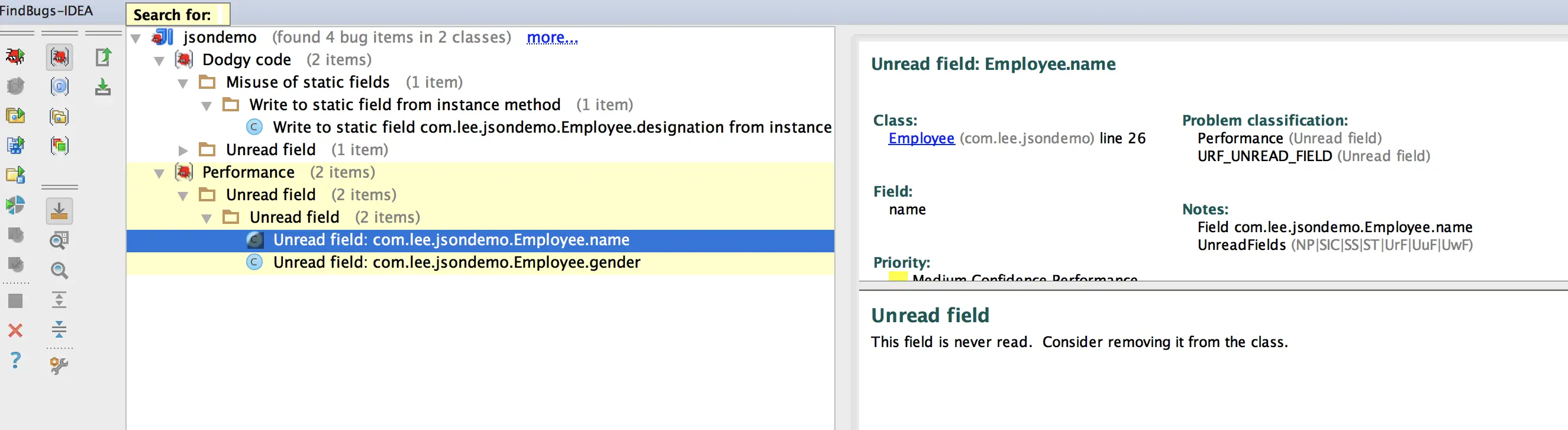This screenshot has width=1568, height=430.
Task: Click the search magnifier icon
Action: [59, 271]
